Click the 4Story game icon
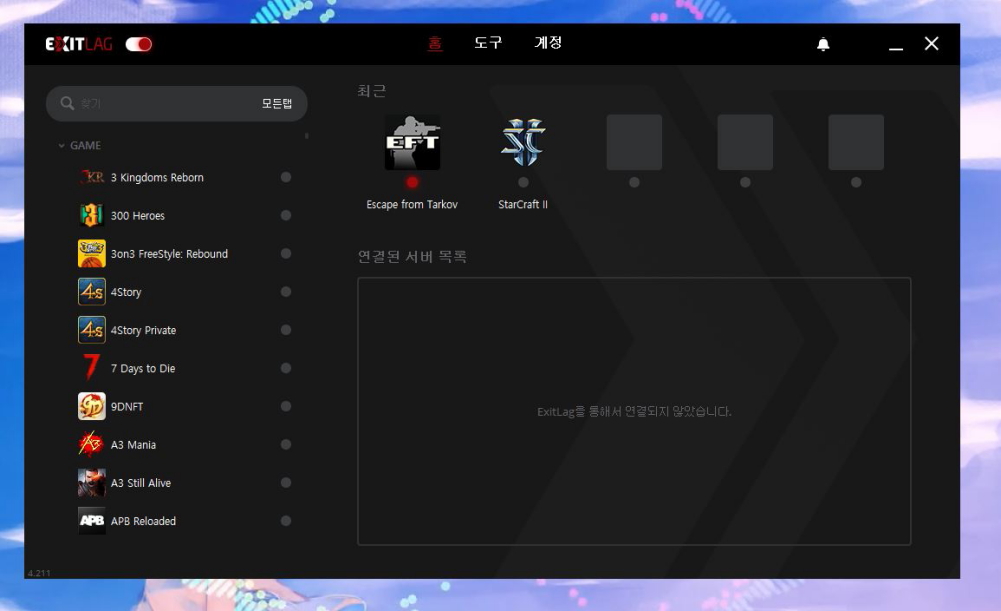 point(91,292)
